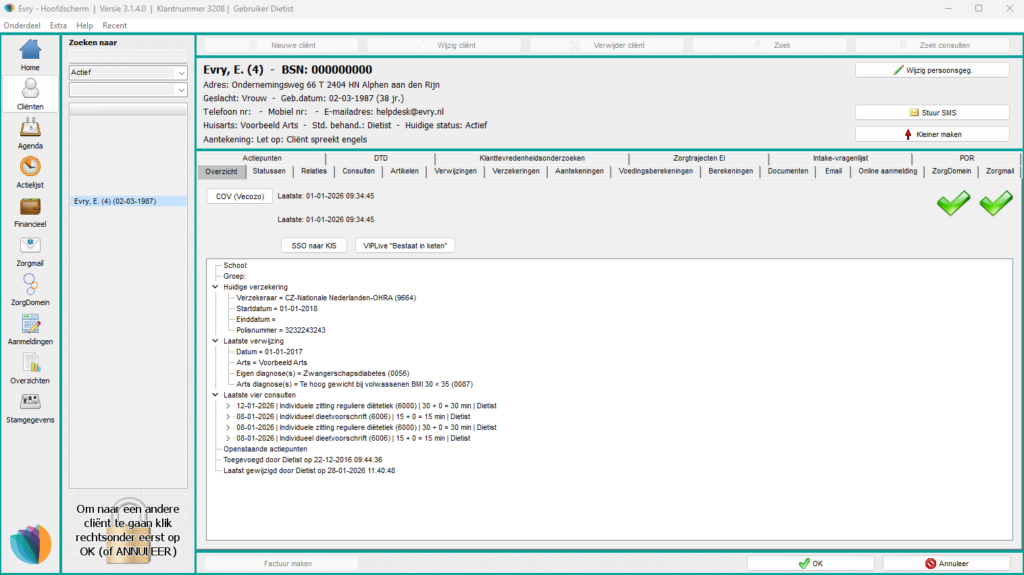
Task: Expand last 08-01-2026 dieetvoorschrift row
Action: click(228, 438)
